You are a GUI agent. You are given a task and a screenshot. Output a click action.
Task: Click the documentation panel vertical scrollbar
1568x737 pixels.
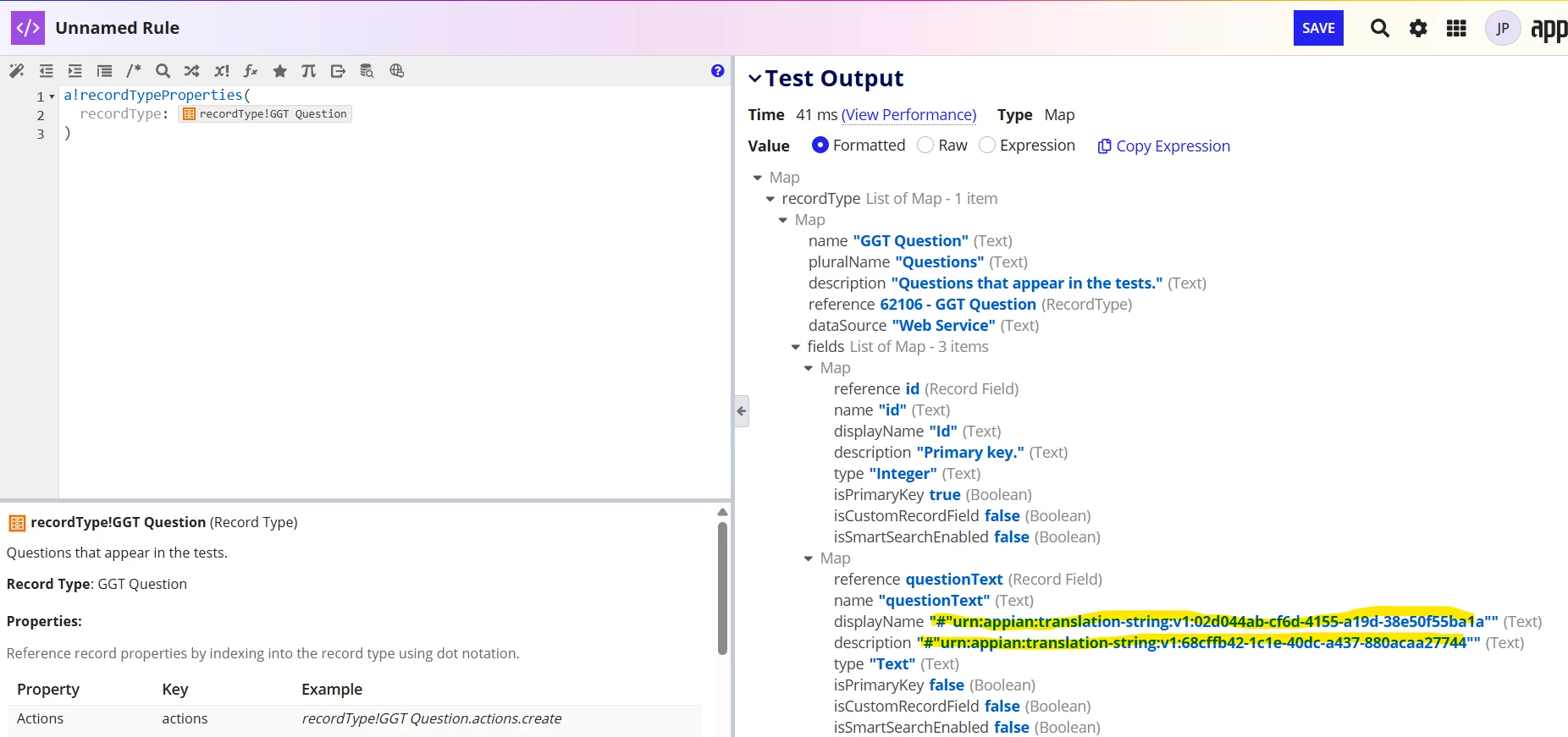coord(722,588)
